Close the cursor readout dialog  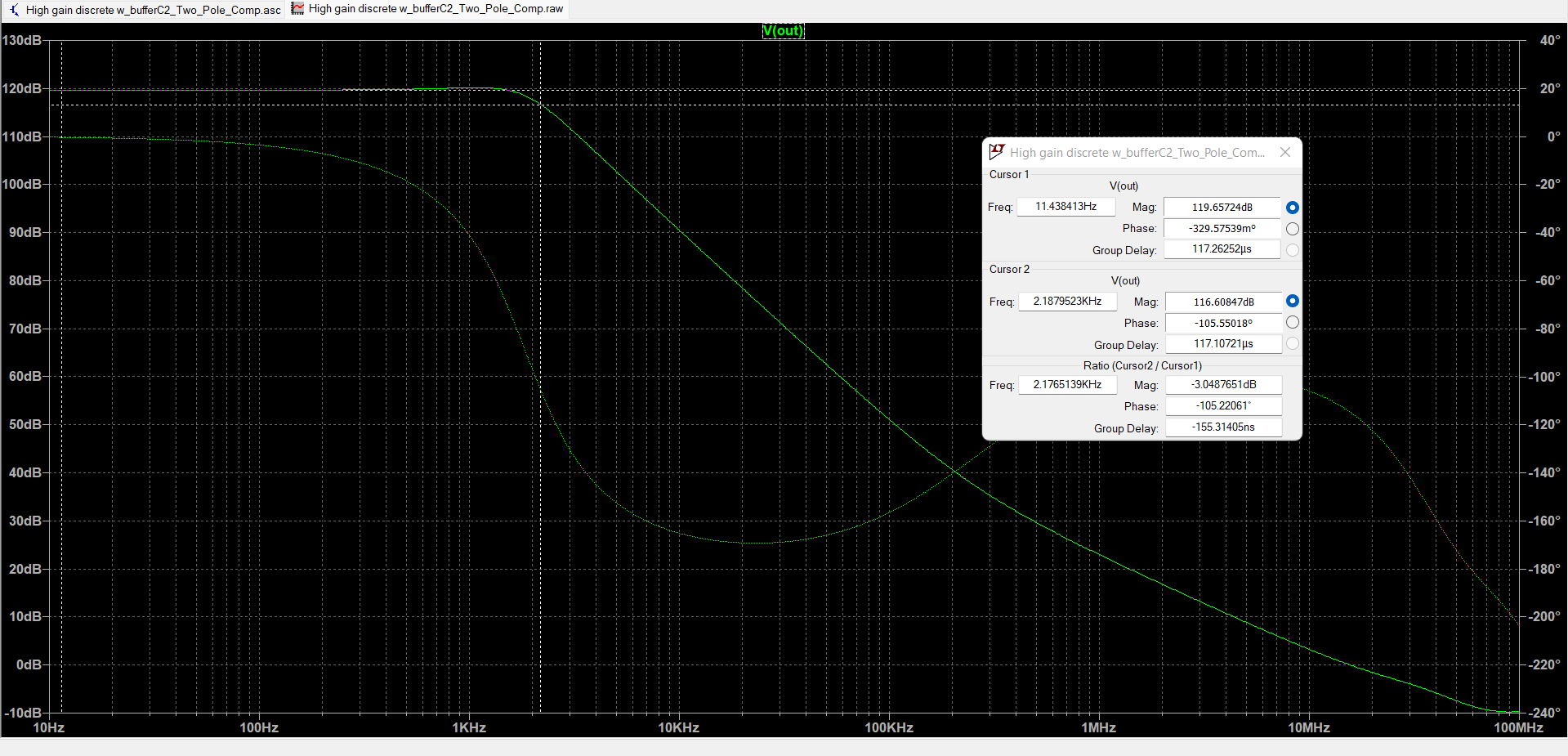click(1285, 152)
